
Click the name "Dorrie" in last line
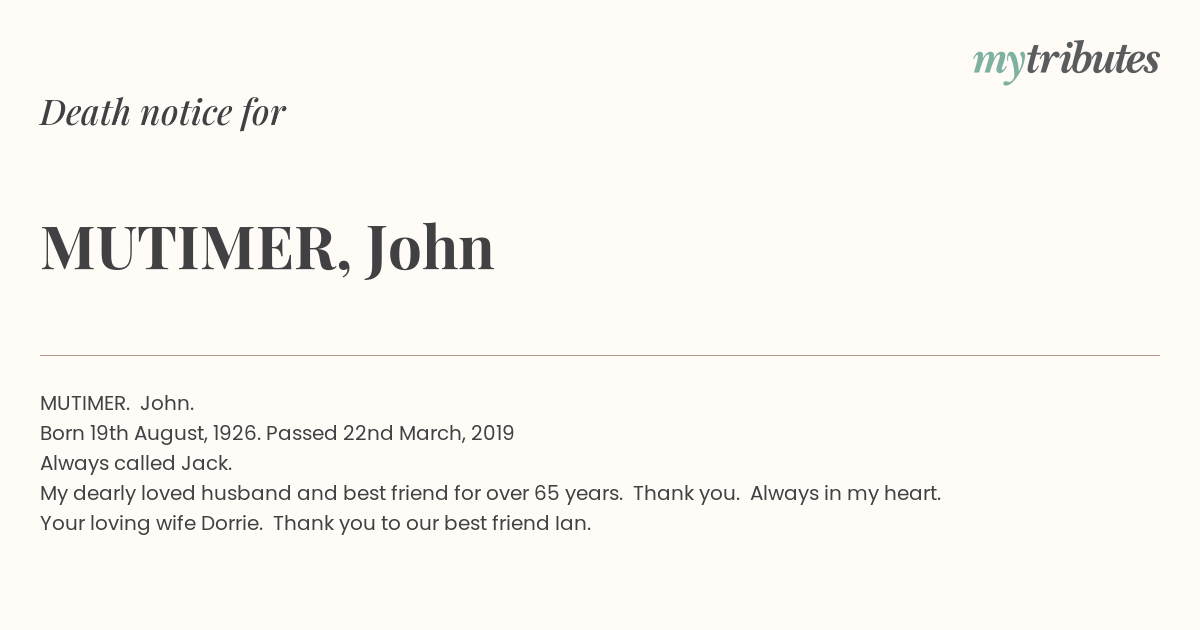[230, 523]
